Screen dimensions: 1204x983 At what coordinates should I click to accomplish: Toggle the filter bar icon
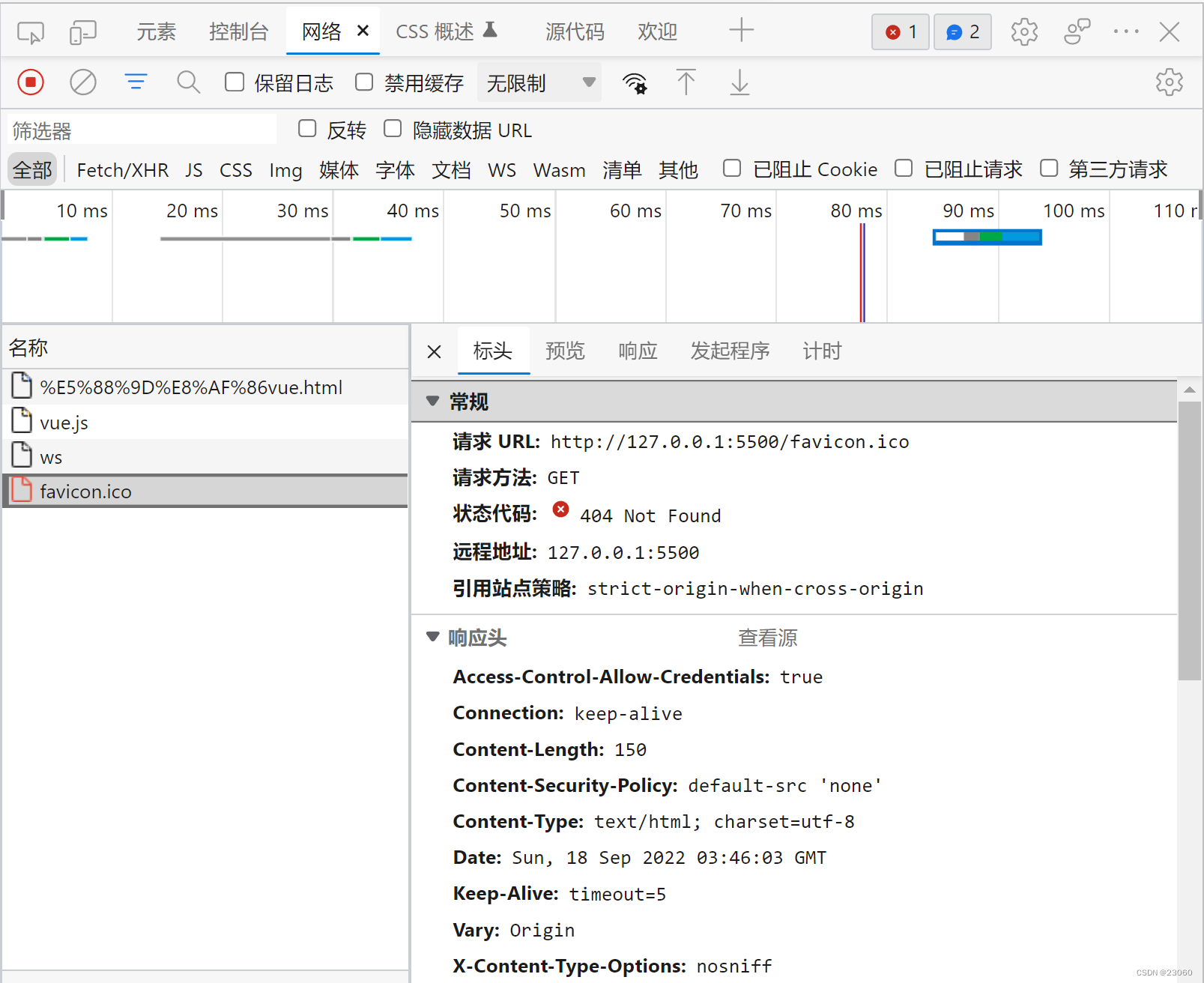[x=136, y=82]
